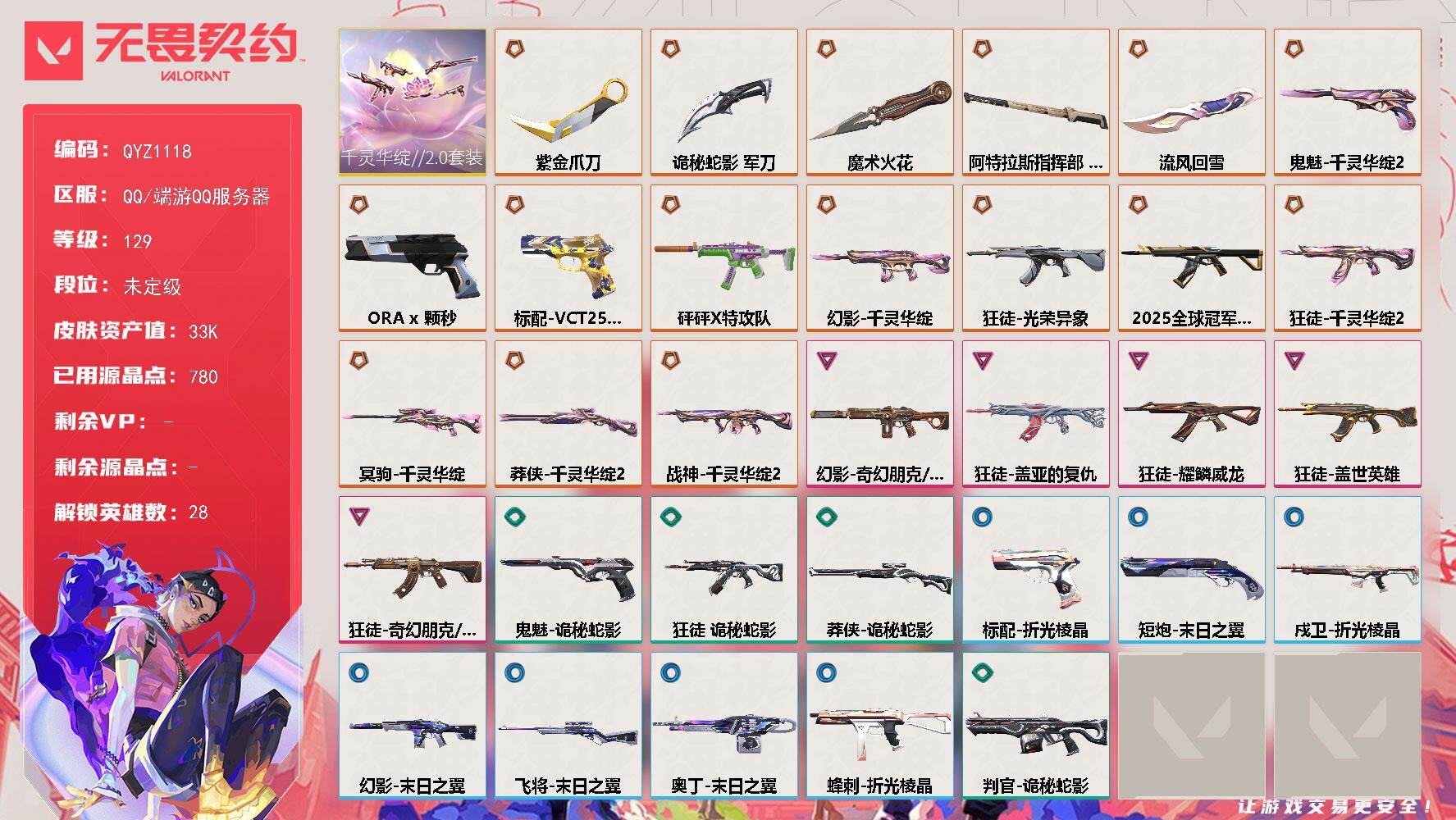Select the 魔术火花 butterfly knife
Screen dimensions: 1456x820
coord(879,102)
